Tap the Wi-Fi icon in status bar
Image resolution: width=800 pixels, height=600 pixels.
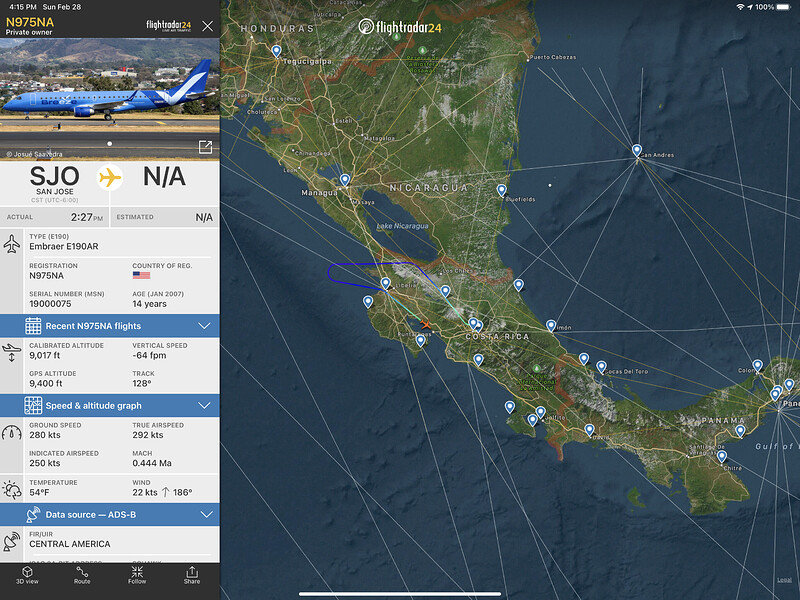[740, 7]
